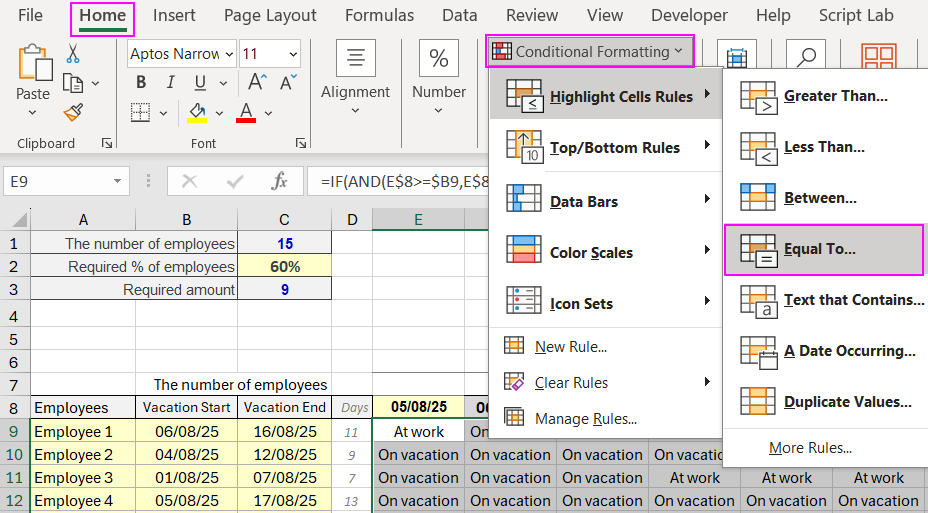The width and height of the screenshot is (928, 513).
Task: Select Less Than... rule
Action: (824, 147)
